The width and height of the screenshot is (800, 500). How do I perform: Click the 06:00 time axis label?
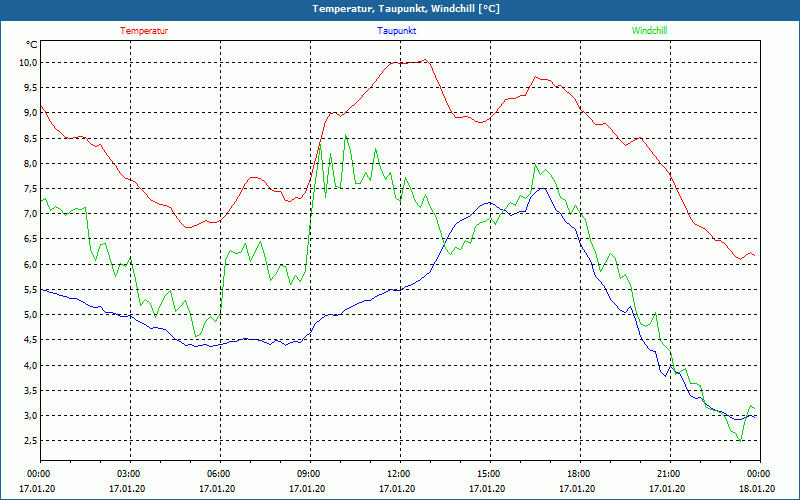pyautogui.click(x=220, y=473)
